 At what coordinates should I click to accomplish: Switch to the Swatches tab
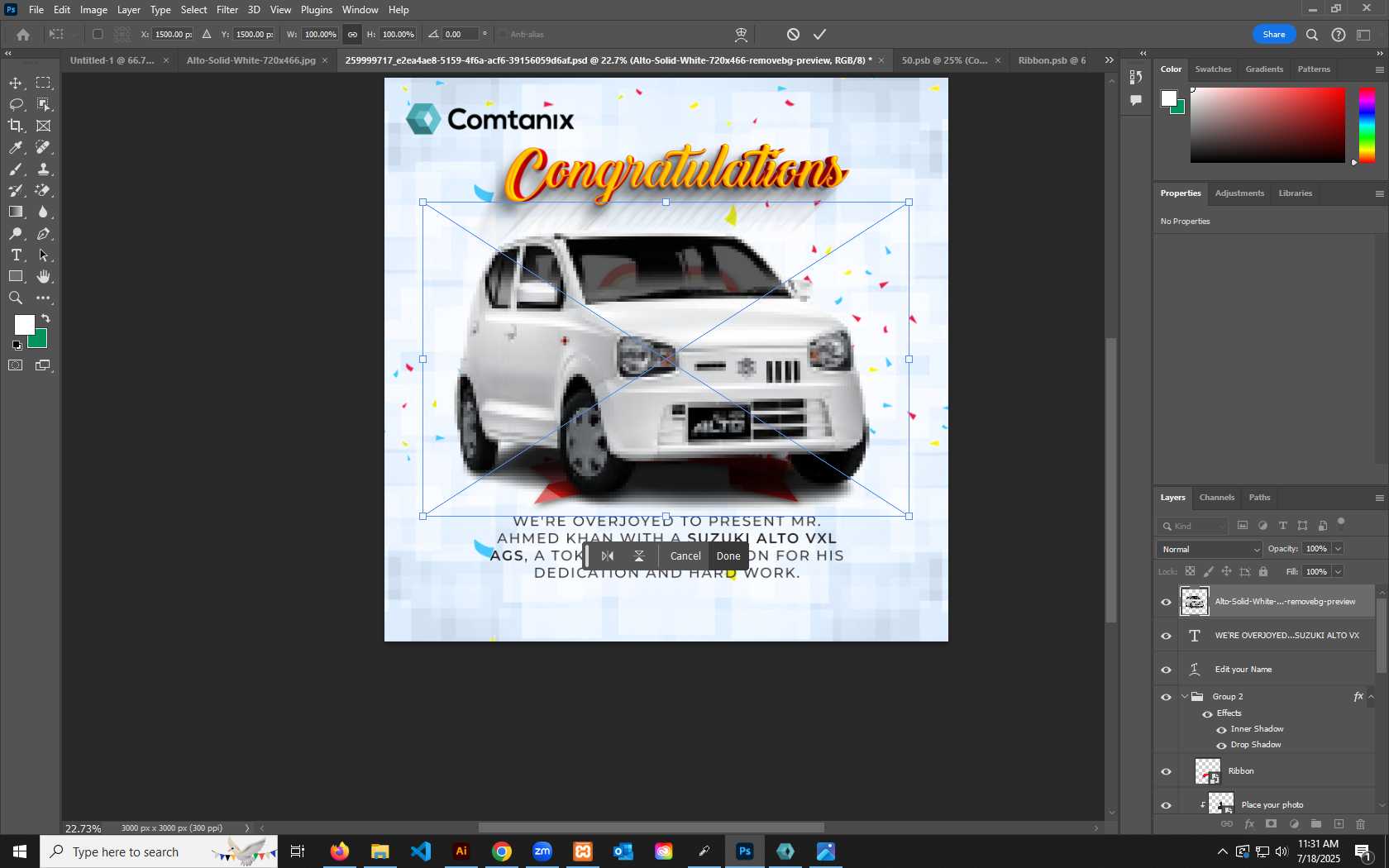1213,69
